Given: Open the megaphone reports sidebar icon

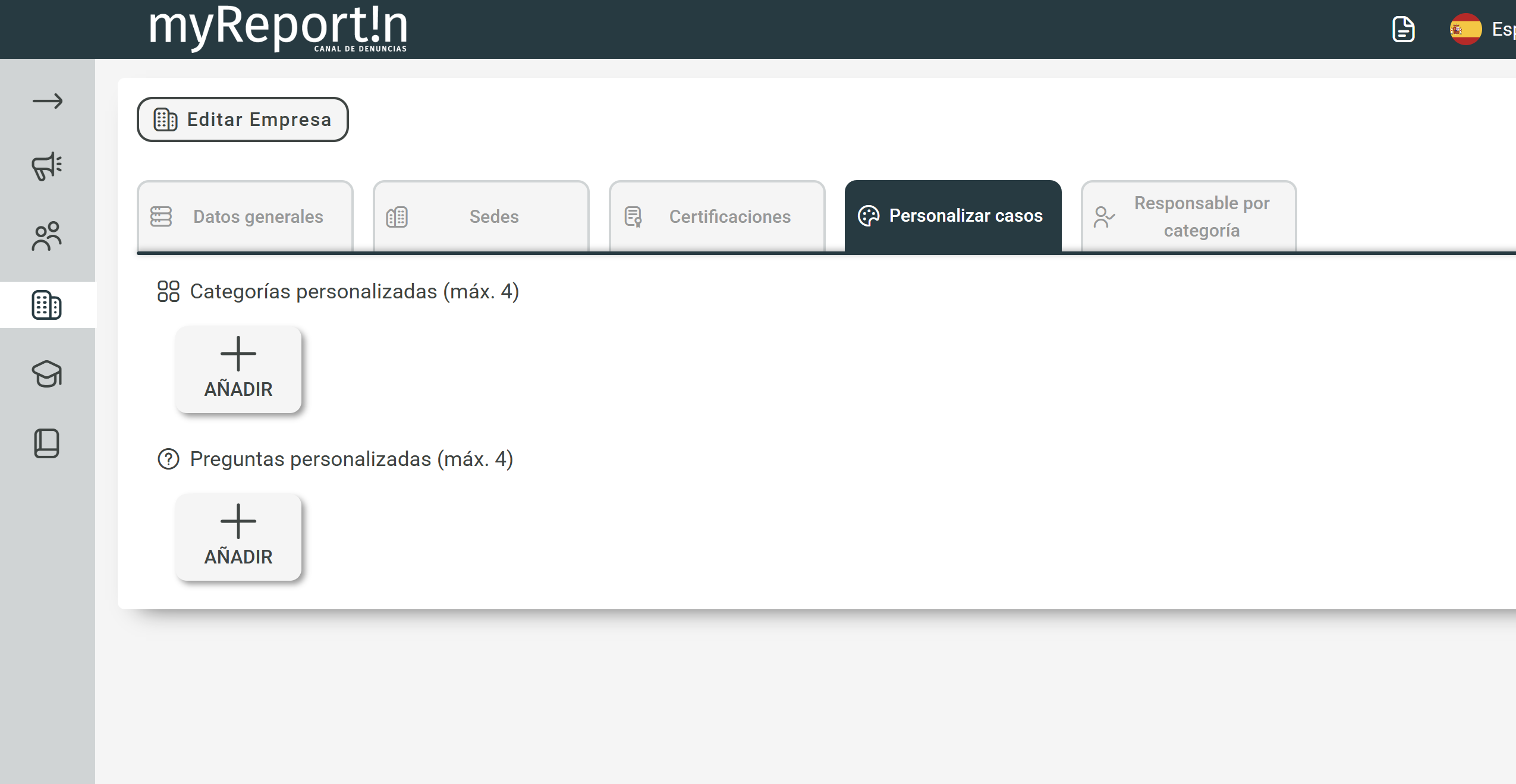Looking at the screenshot, I should (47, 166).
